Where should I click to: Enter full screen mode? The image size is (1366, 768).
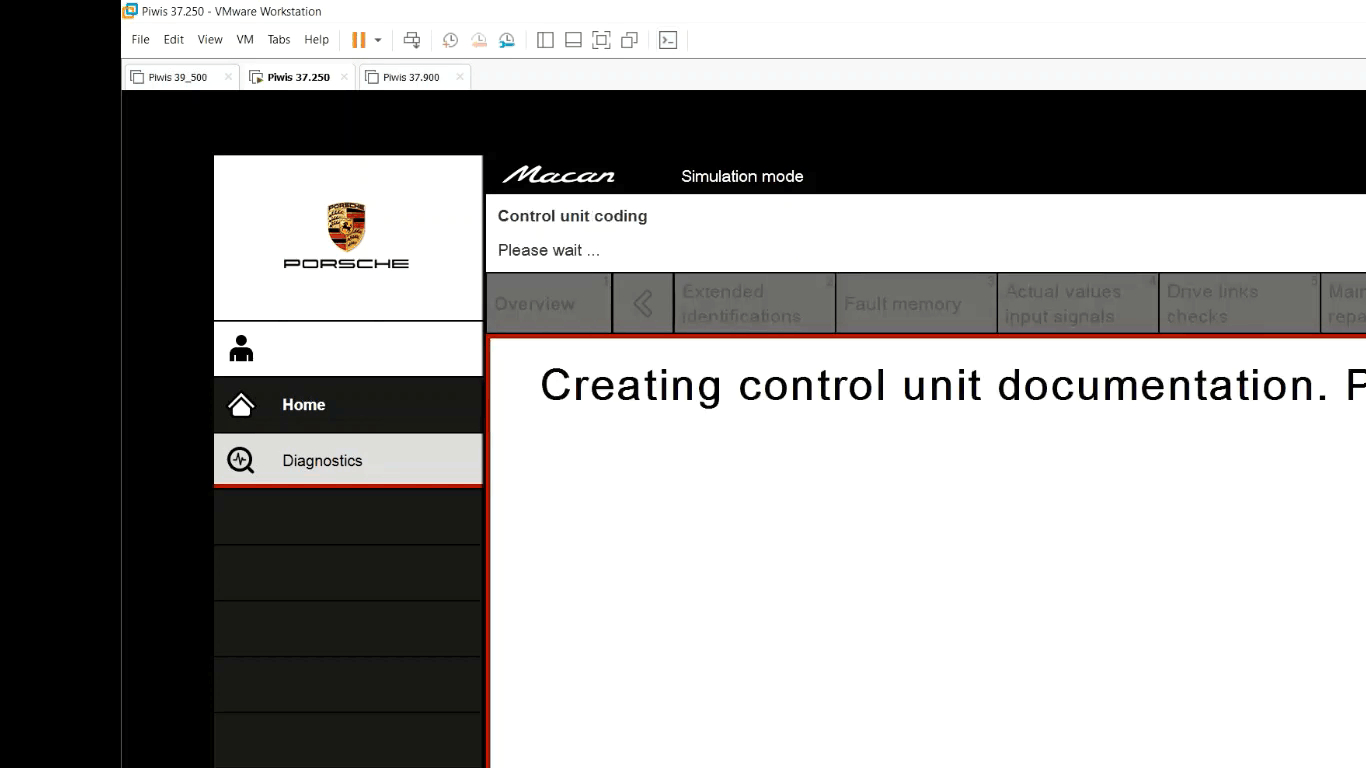[x=601, y=40]
